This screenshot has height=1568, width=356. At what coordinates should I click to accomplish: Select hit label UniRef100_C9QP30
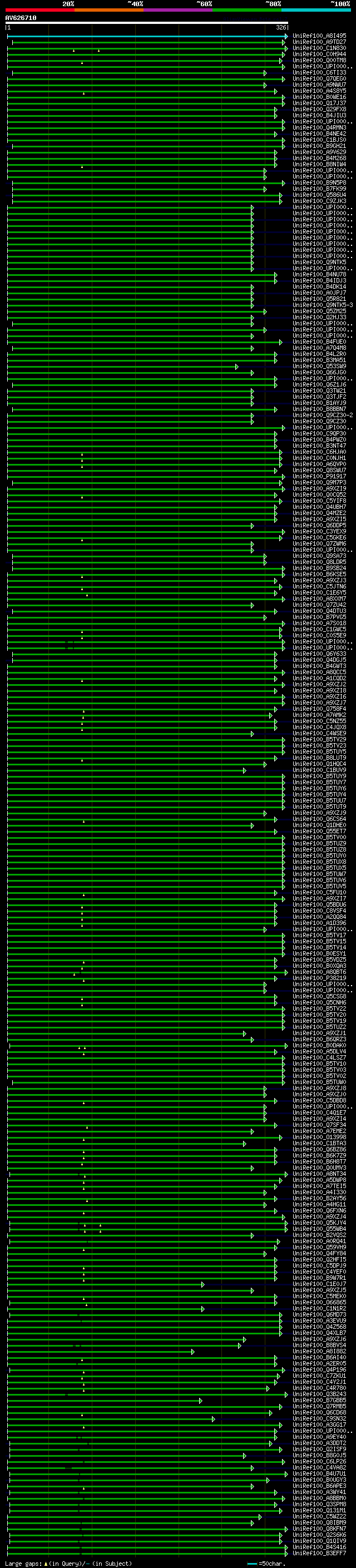coord(319,434)
